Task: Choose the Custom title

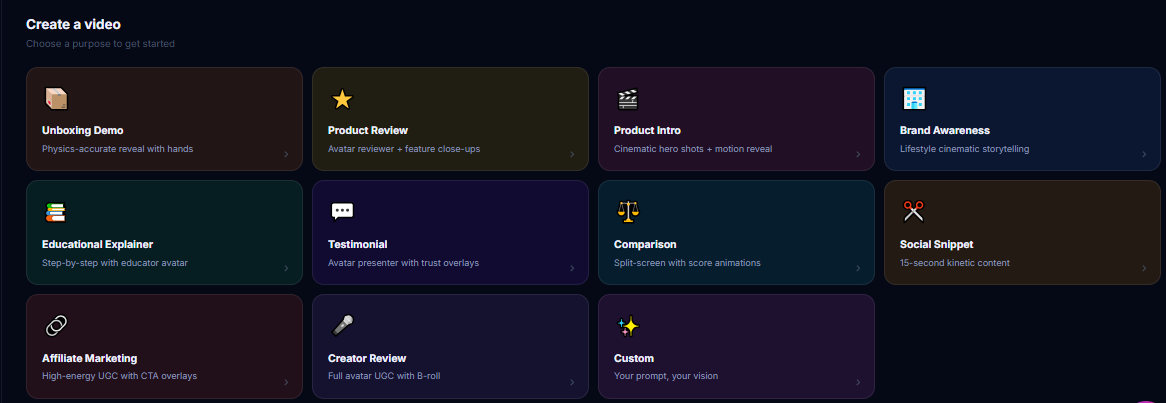Action: click(634, 358)
